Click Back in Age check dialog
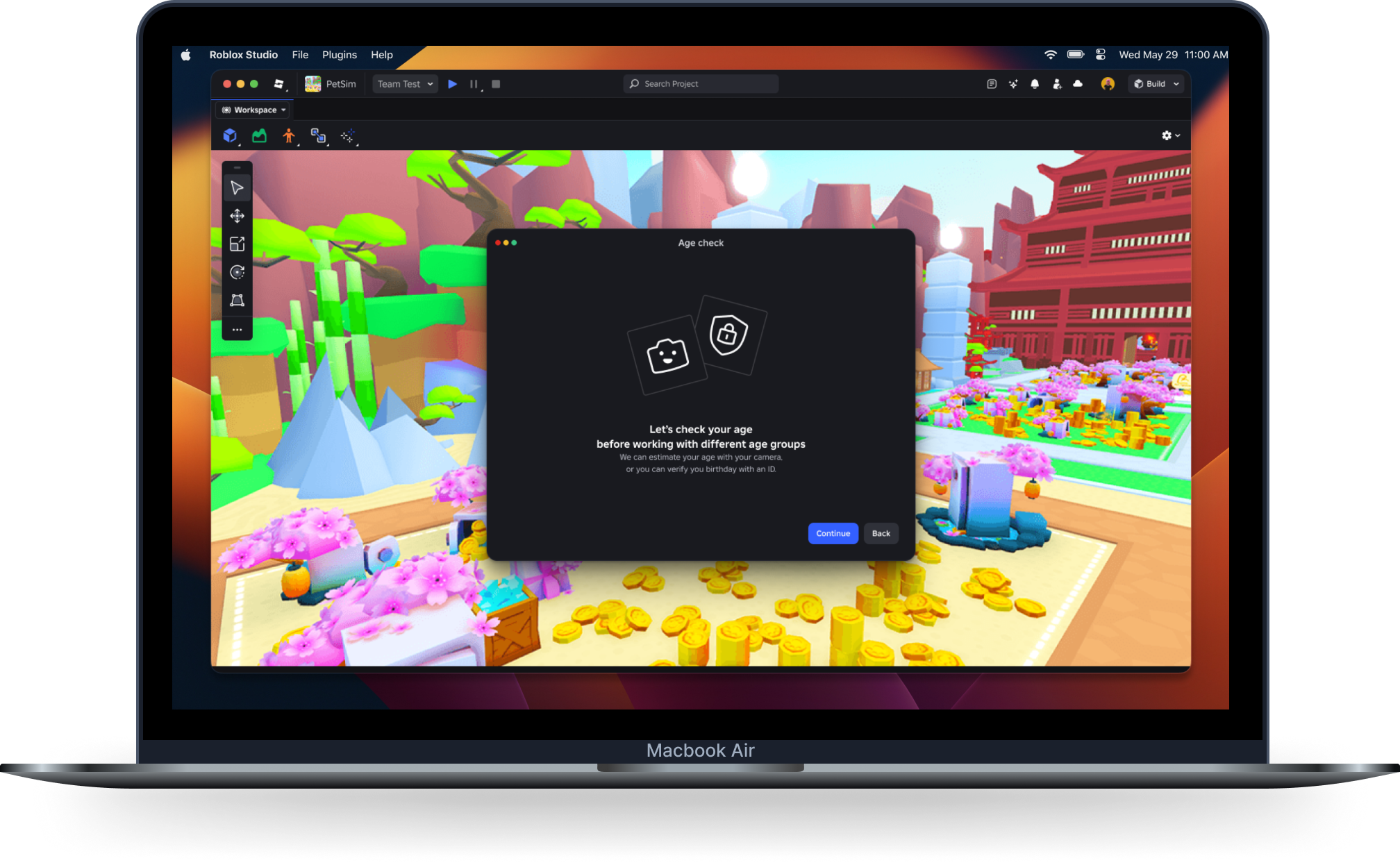The width and height of the screenshot is (1400, 865). (881, 533)
